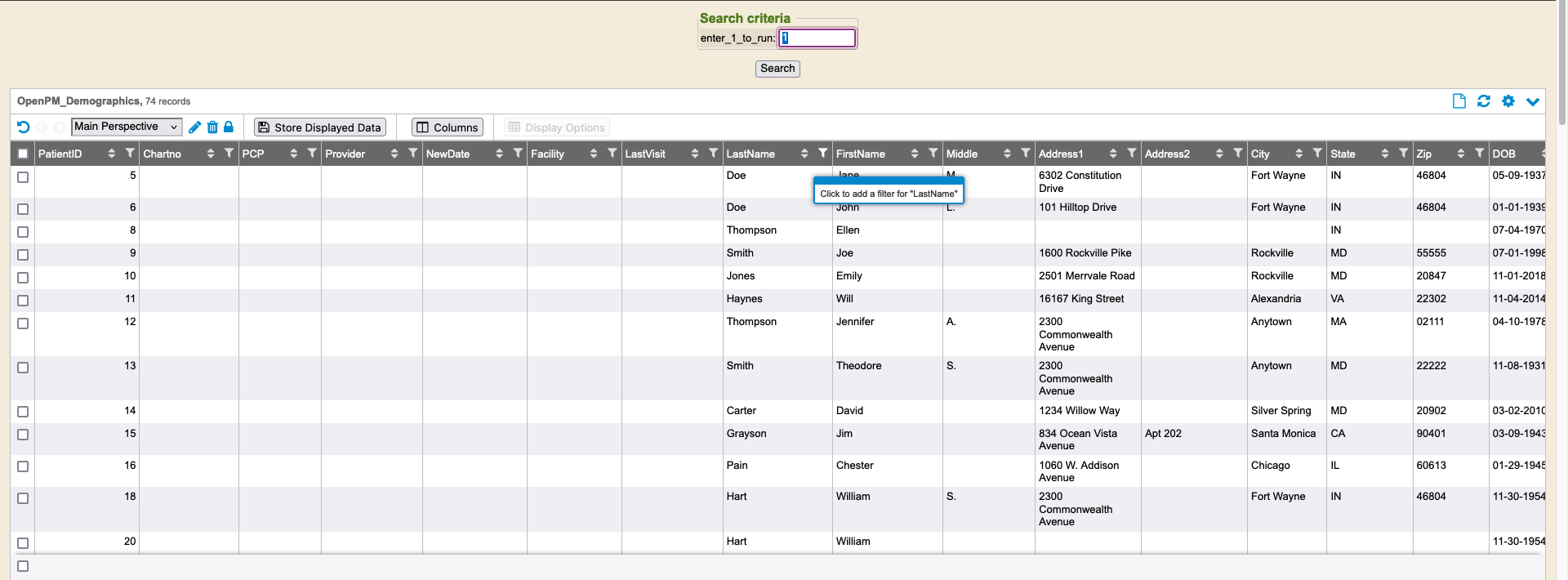This screenshot has width=1568, height=580.
Task: Toggle the select-all checkbox in header row
Action: (23, 154)
